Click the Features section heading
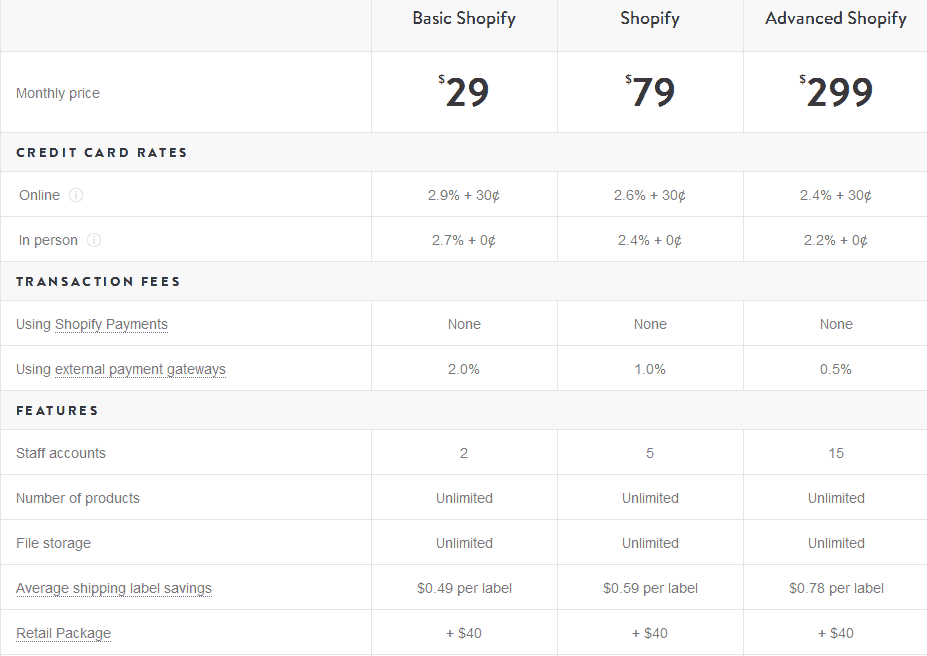 57,411
